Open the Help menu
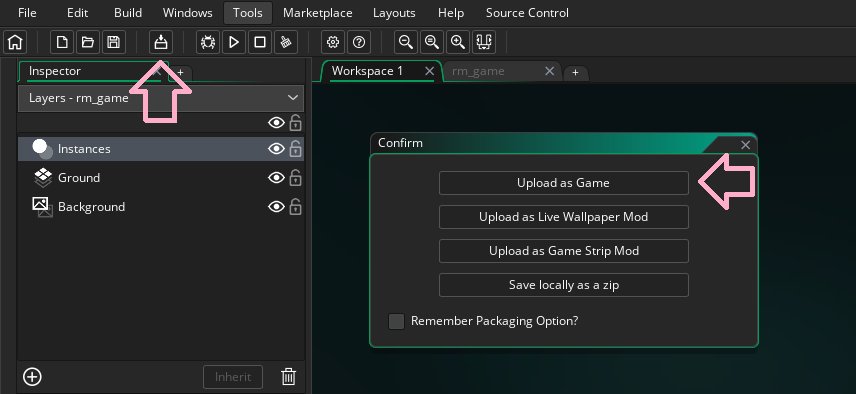The width and height of the screenshot is (856, 394). click(450, 13)
